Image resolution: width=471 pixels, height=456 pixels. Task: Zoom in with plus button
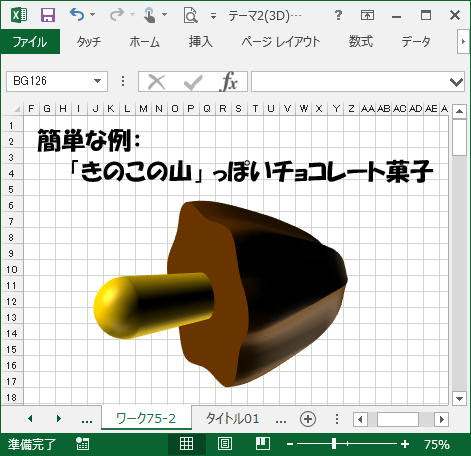(x=405, y=444)
